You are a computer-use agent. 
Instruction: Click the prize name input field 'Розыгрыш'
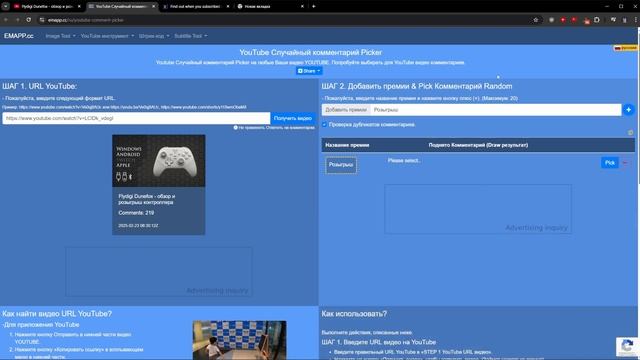click(496, 110)
